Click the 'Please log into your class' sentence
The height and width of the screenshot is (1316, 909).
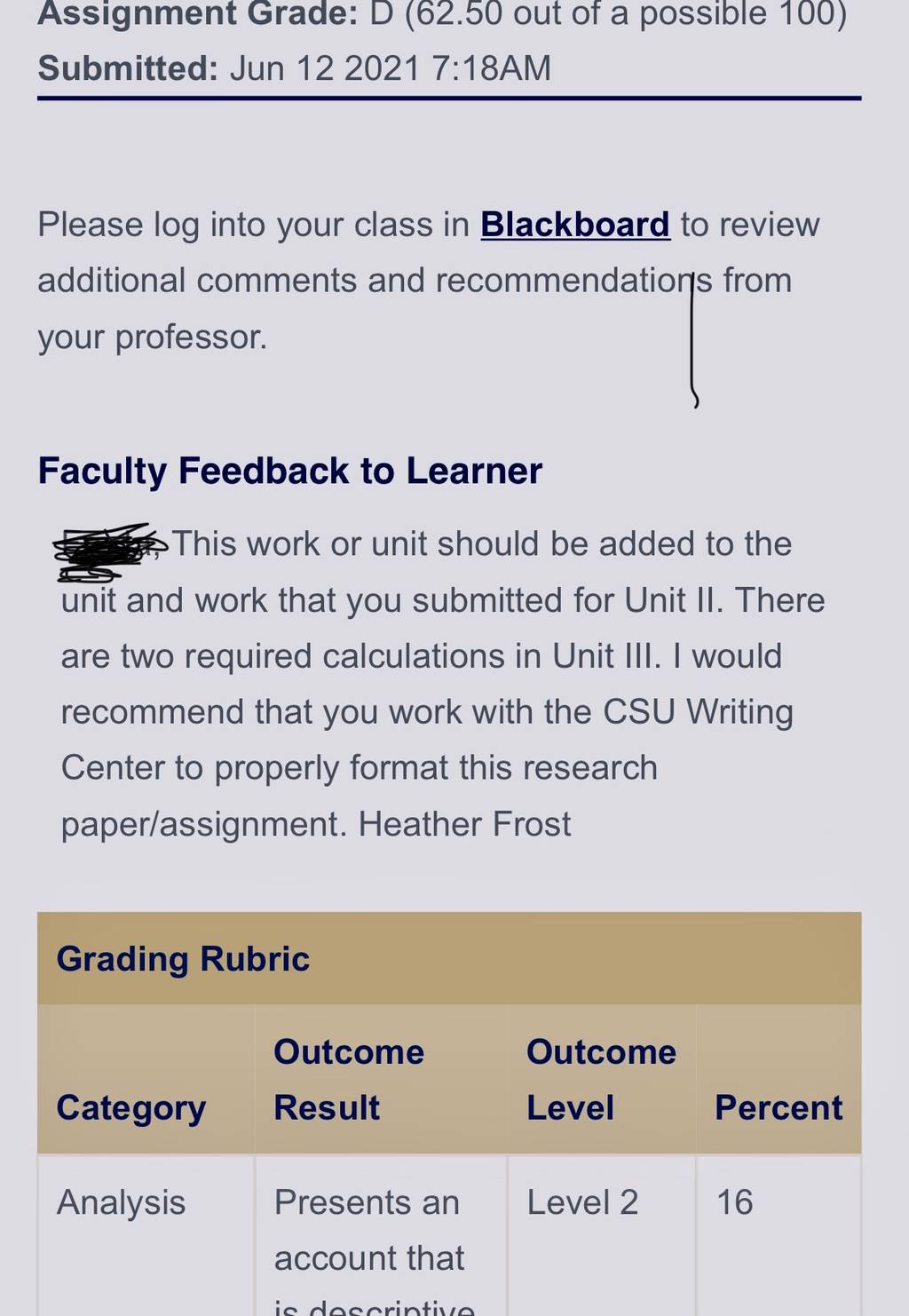tap(428, 281)
